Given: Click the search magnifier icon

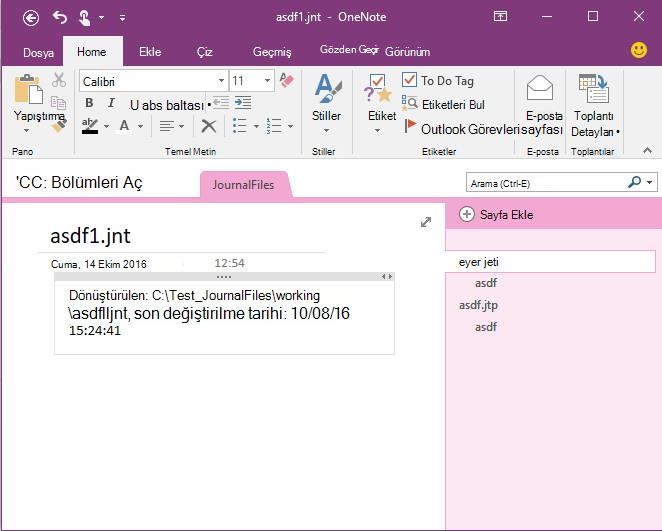Looking at the screenshot, I should tap(635, 182).
